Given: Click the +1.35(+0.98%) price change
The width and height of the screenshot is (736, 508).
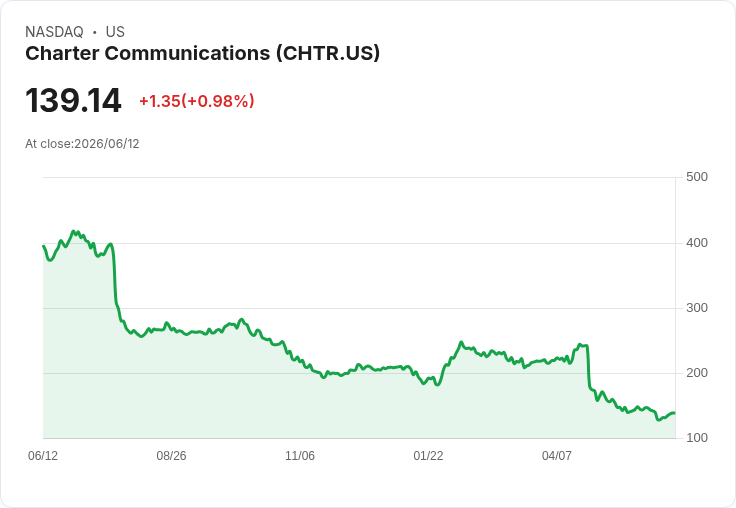Looking at the screenshot, I should click(197, 101).
